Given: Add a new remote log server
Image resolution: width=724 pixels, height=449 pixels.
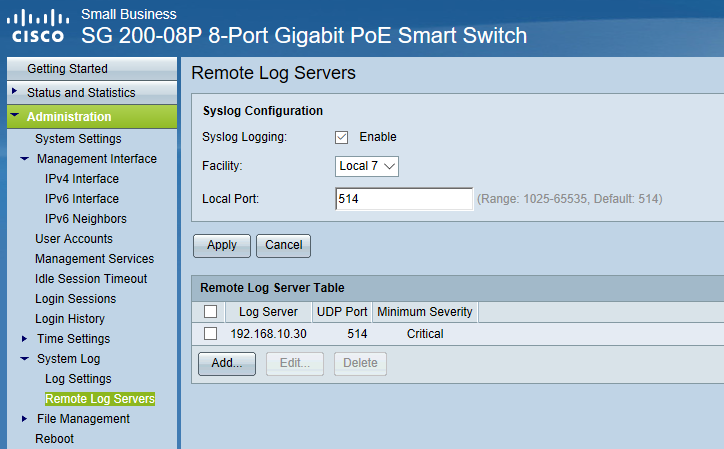Looking at the screenshot, I should [227, 364].
